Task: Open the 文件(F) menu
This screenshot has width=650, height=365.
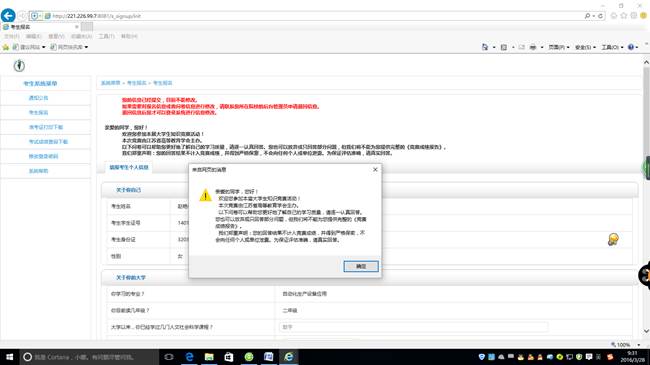Action: 12,36
